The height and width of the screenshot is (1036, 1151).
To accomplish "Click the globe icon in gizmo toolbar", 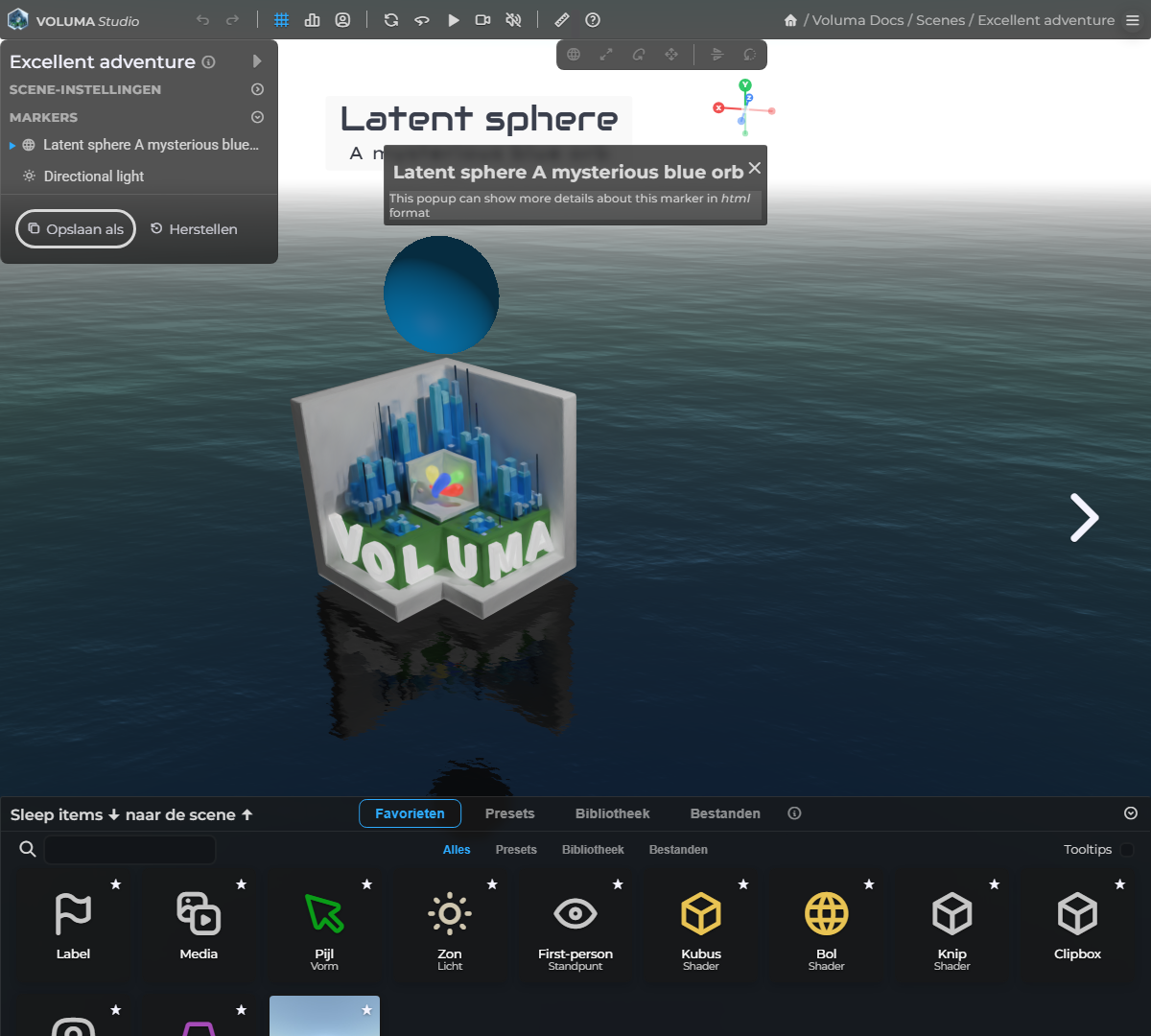I will [x=574, y=55].
